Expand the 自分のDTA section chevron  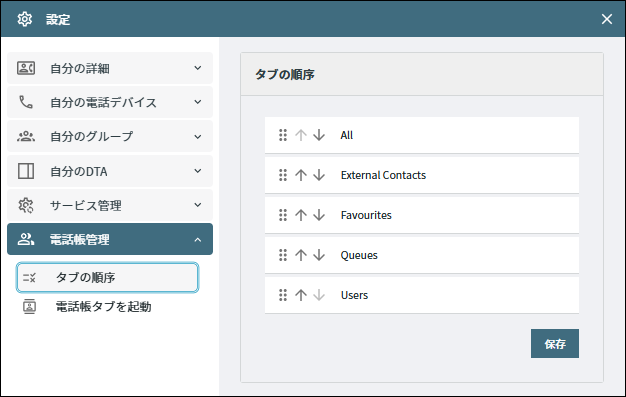[x=198, y=171]
